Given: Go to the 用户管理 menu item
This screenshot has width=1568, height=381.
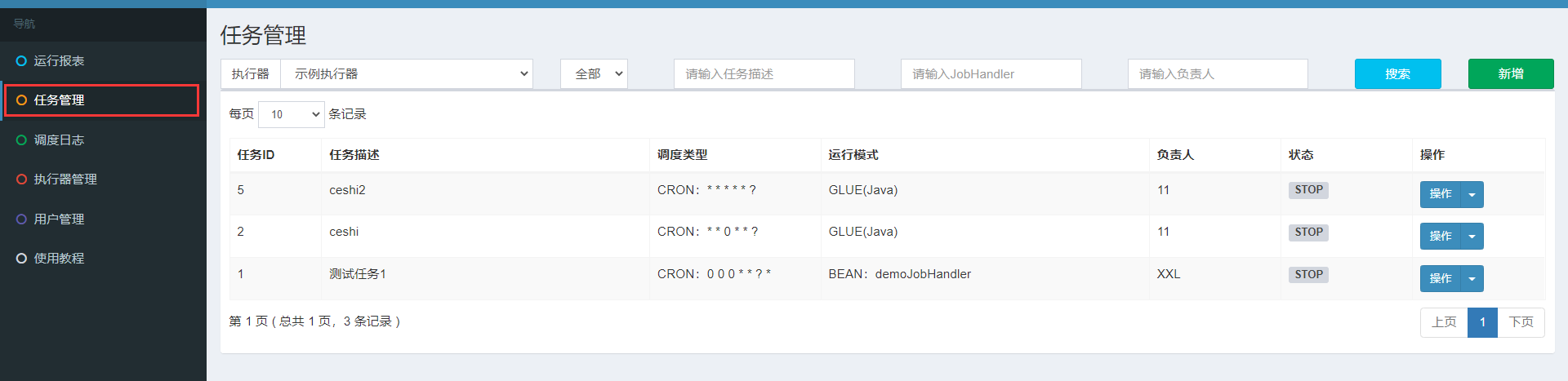Looking at the screenshot, I should [59, 219].
